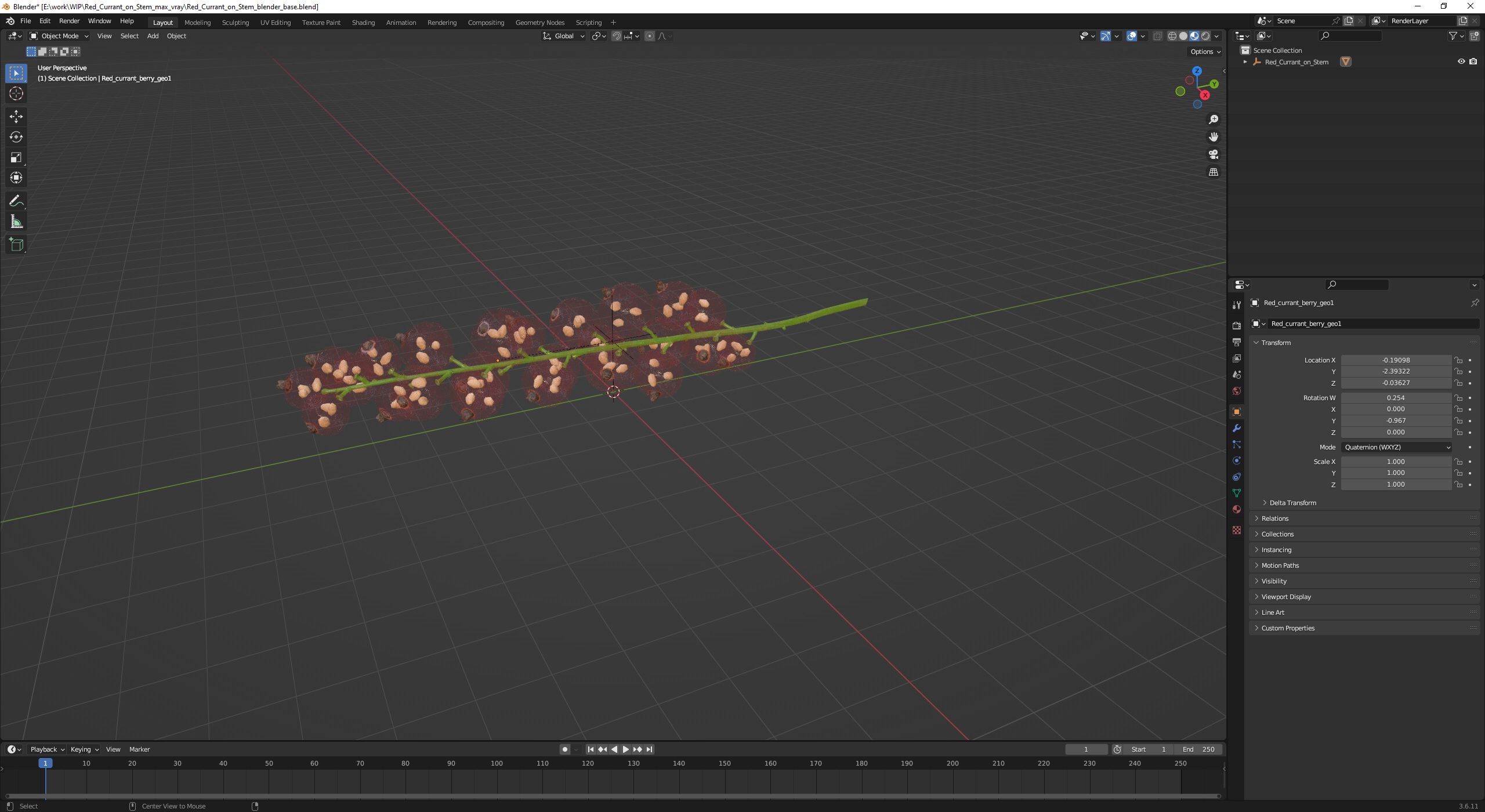Open Scene properties tab

point(1237,375)
